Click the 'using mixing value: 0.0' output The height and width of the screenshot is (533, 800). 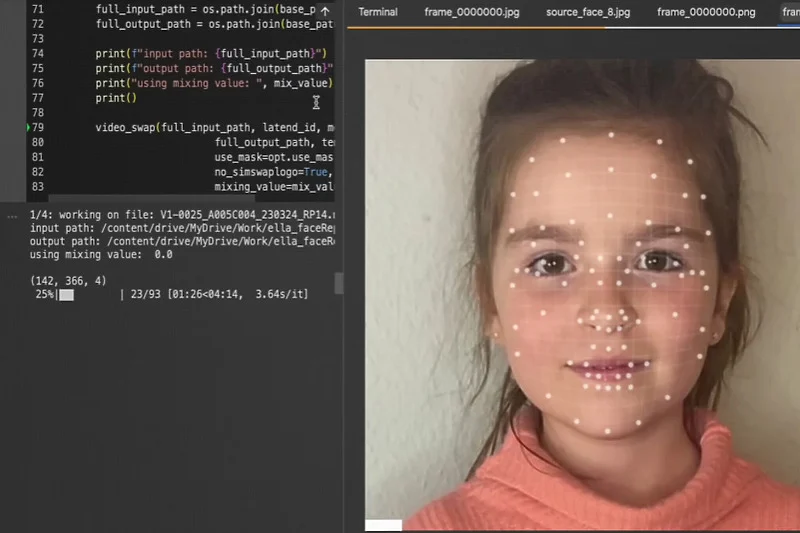point(101,255)
